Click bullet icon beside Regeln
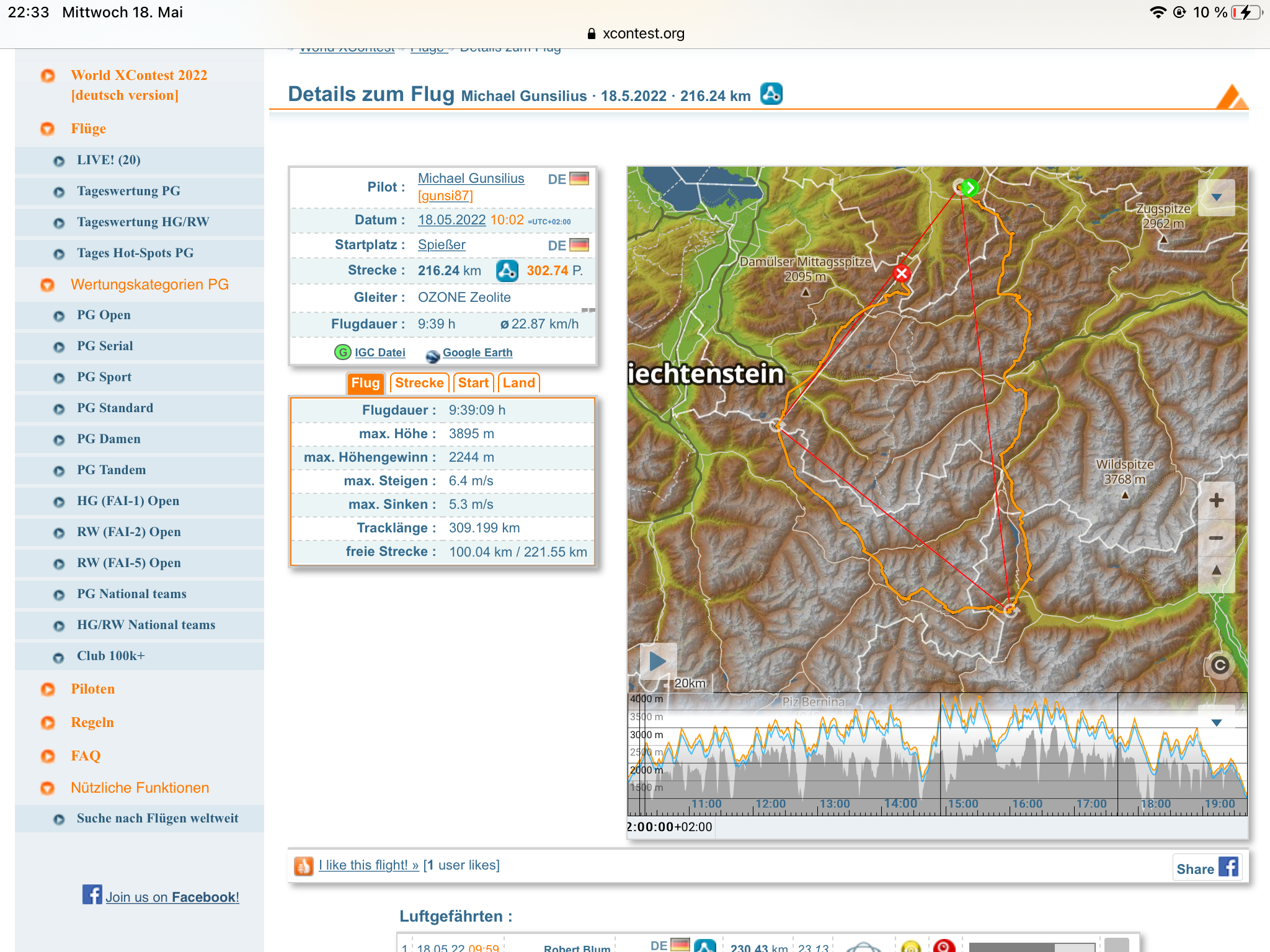Image resolution: width=1270 pixels, height=952 pixels. click(48, 723)
